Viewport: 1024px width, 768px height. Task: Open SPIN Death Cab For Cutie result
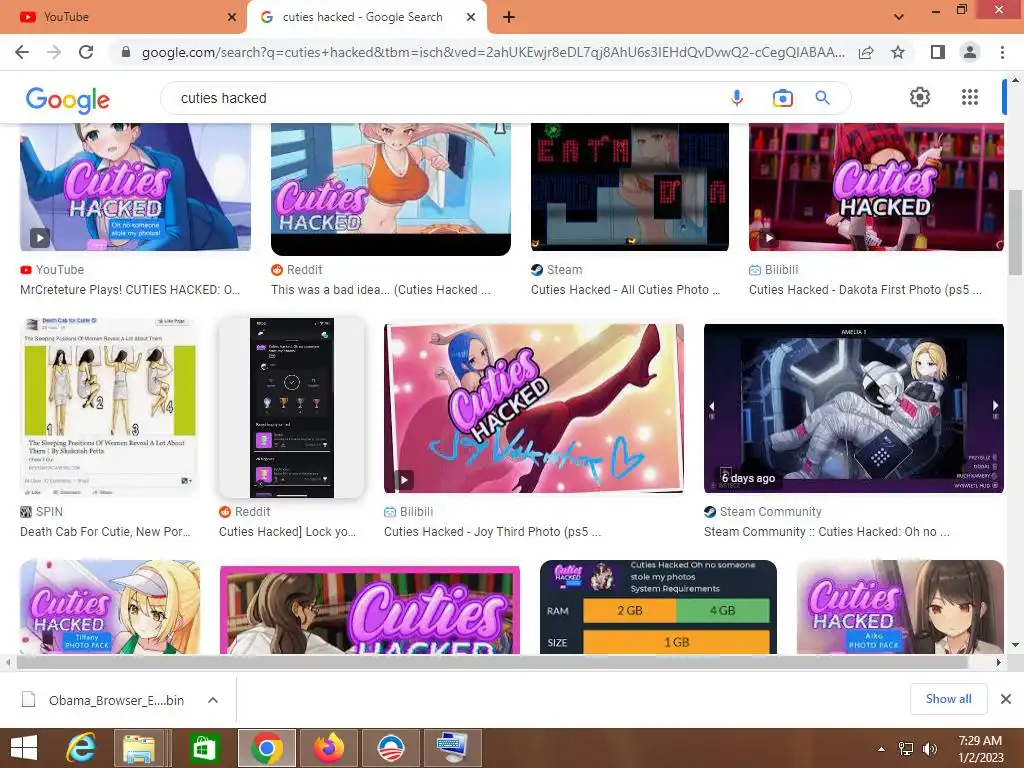pos(105,532)
